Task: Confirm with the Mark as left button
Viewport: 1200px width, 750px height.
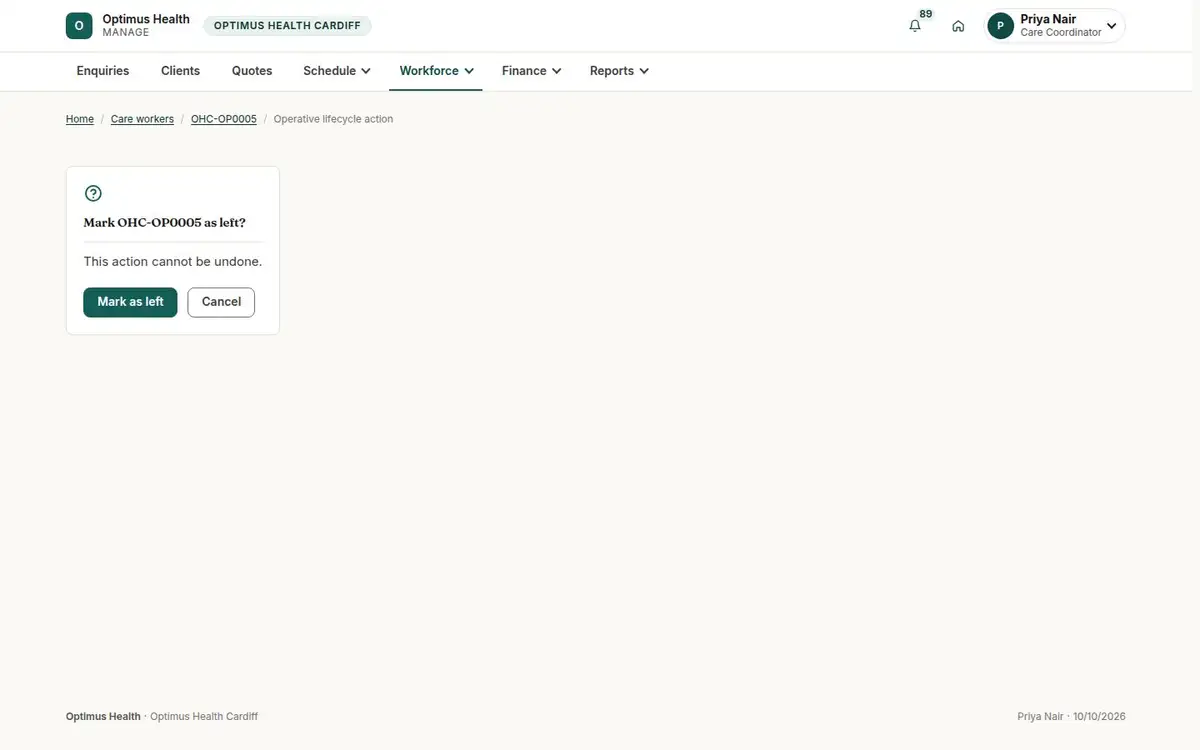Action: pyautogui.click(x=130, y=302)
